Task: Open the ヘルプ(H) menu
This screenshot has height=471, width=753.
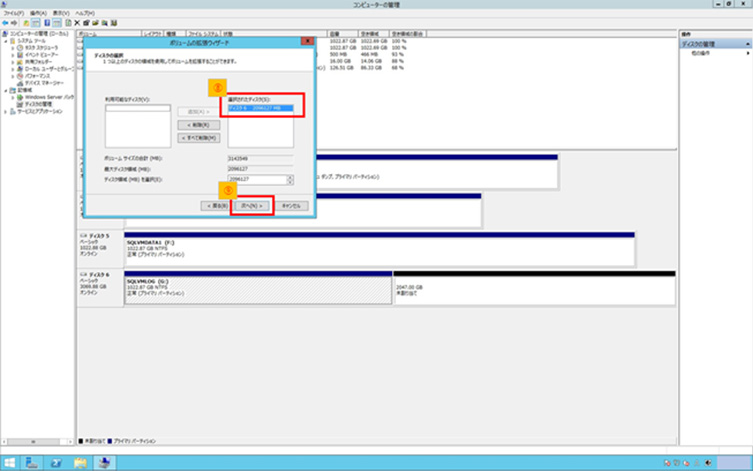Action: 85,13
